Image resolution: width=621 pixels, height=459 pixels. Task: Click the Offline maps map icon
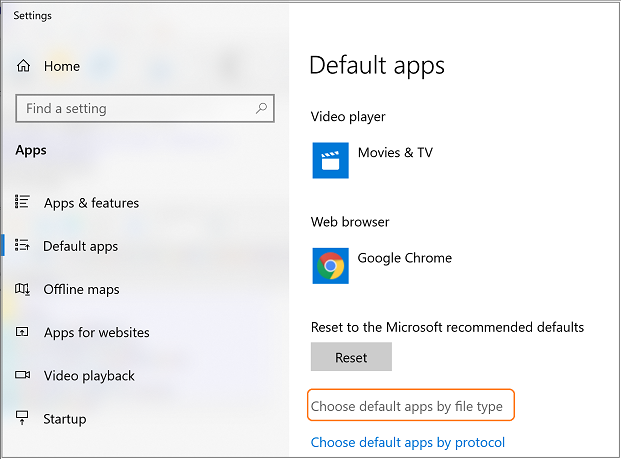(23, 289)
